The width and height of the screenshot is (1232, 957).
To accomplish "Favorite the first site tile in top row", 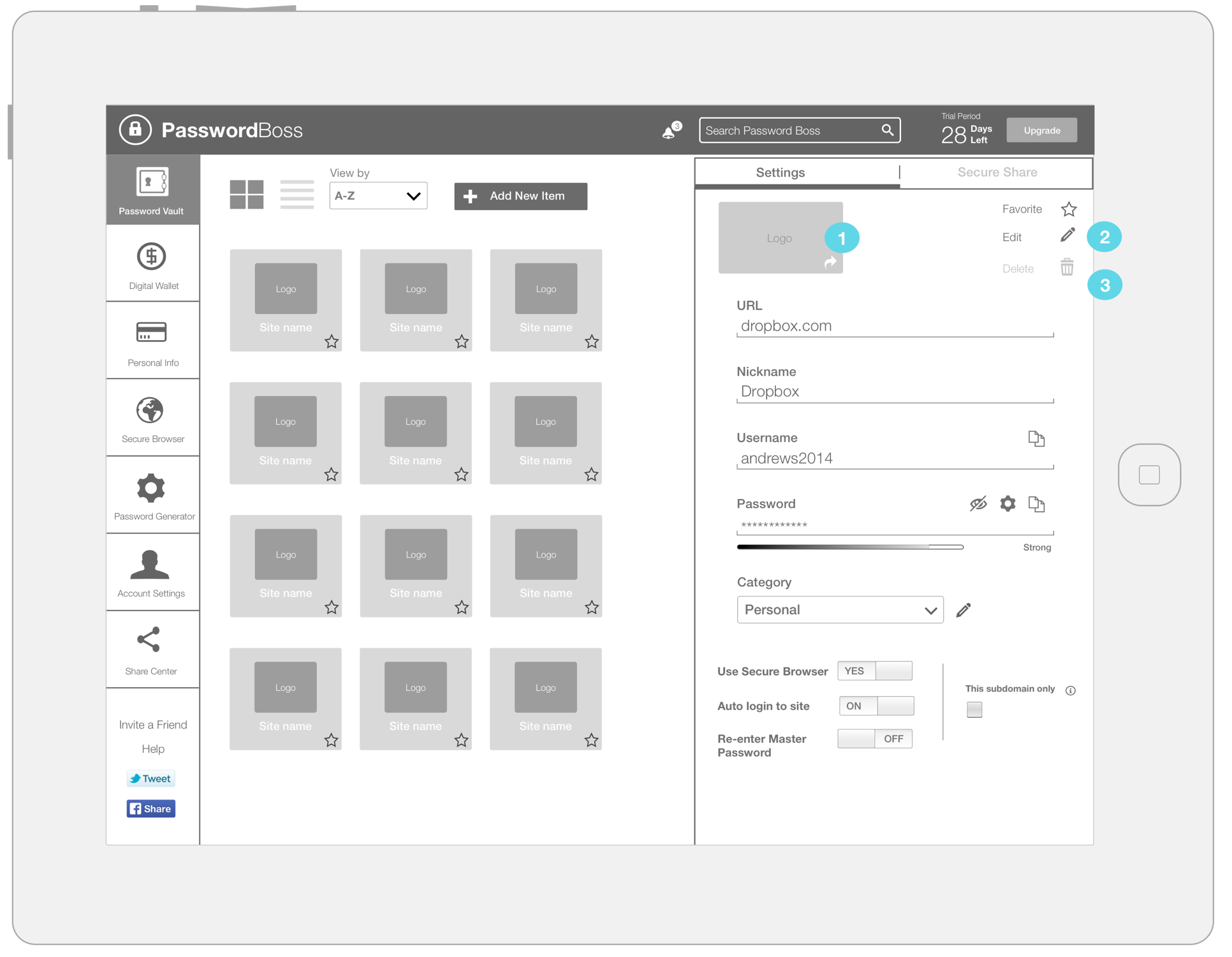I will 332,341.
